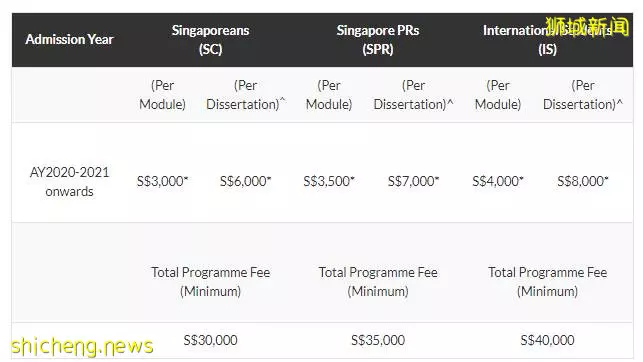Click the Singapore PRs (SPR) header

point(378,40)
